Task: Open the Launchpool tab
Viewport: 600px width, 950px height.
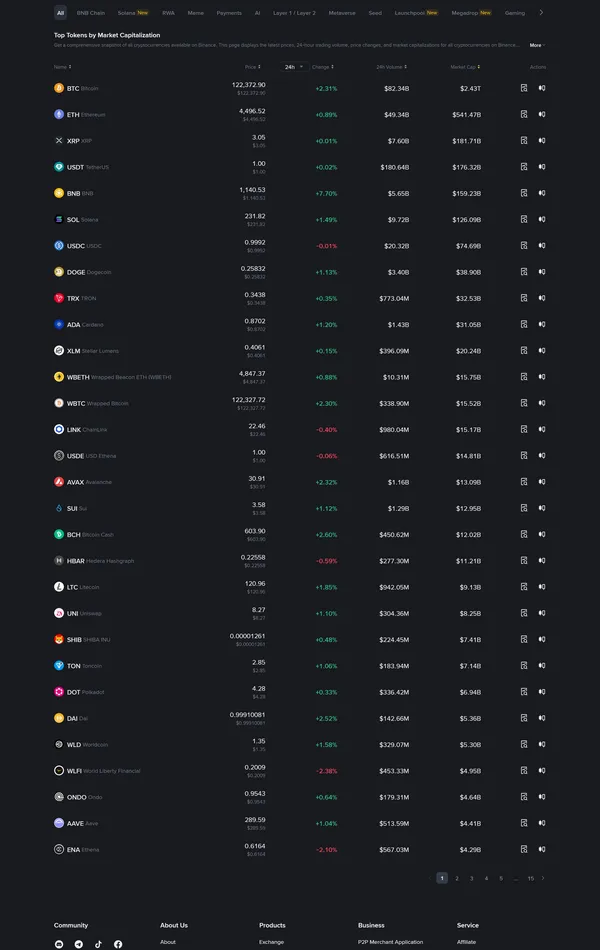Action: 412,13
